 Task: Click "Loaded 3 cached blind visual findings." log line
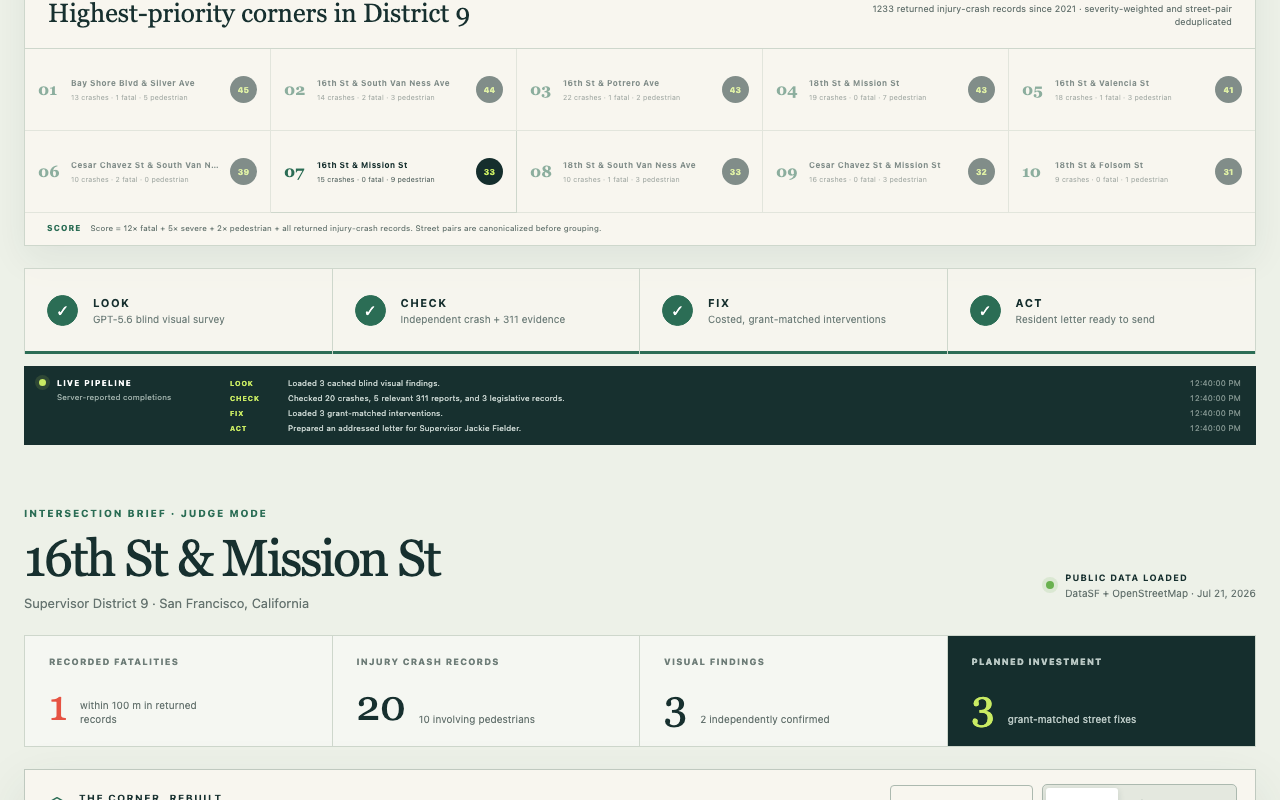(x=363, y=383)
